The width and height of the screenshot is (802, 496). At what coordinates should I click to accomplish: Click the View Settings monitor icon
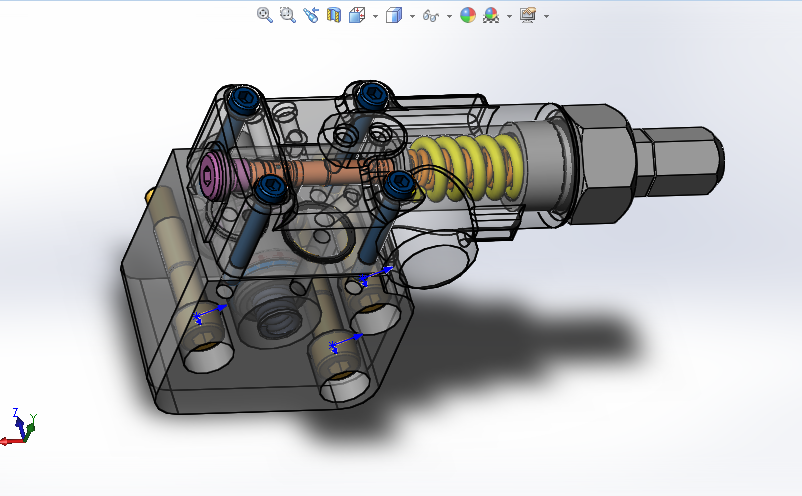[x=528, y=15]
